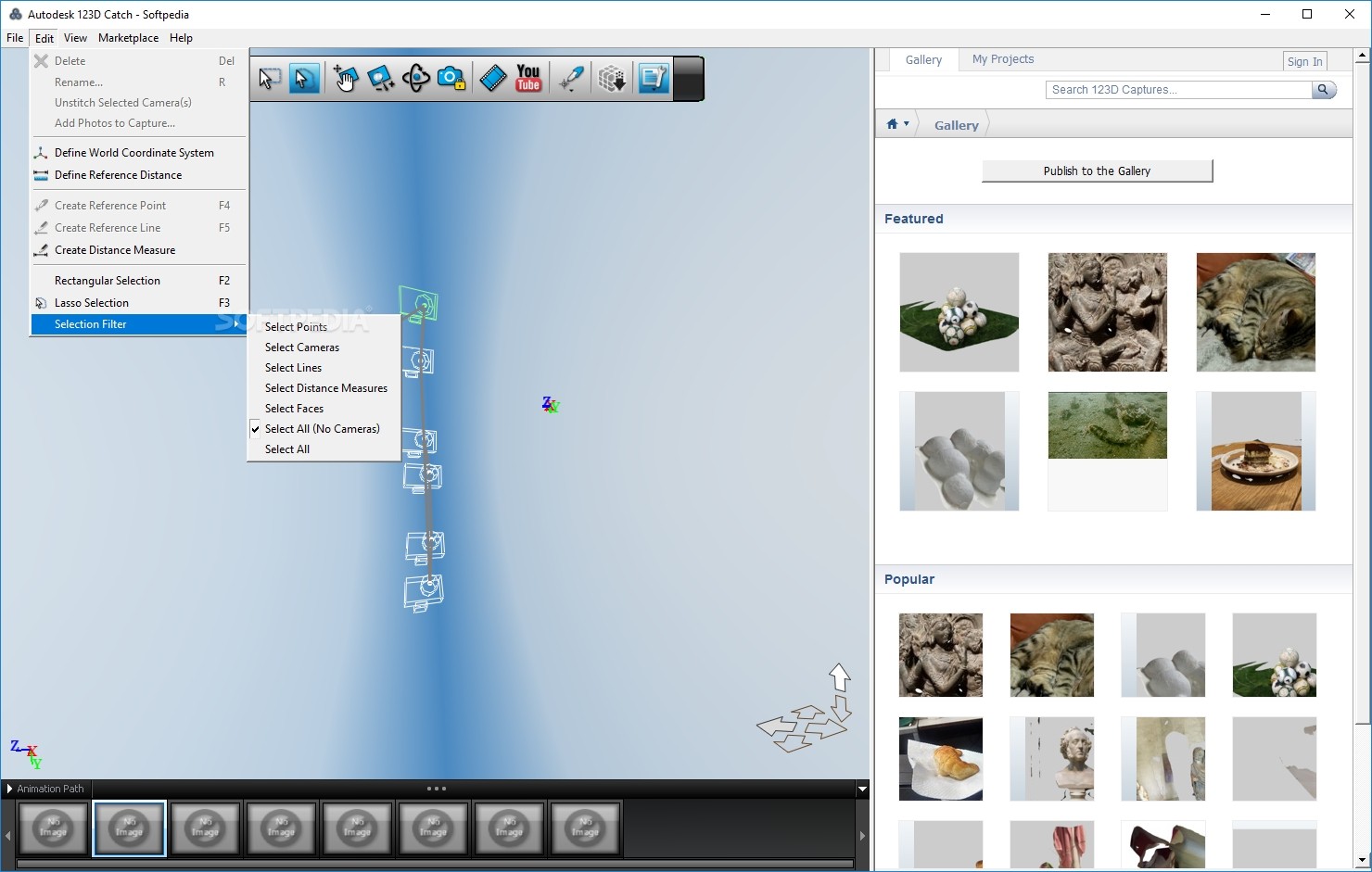This screenshot has width=1372, height=872.
Task: Open the animation panel dropdown arrow
Action: click(862, 790)
